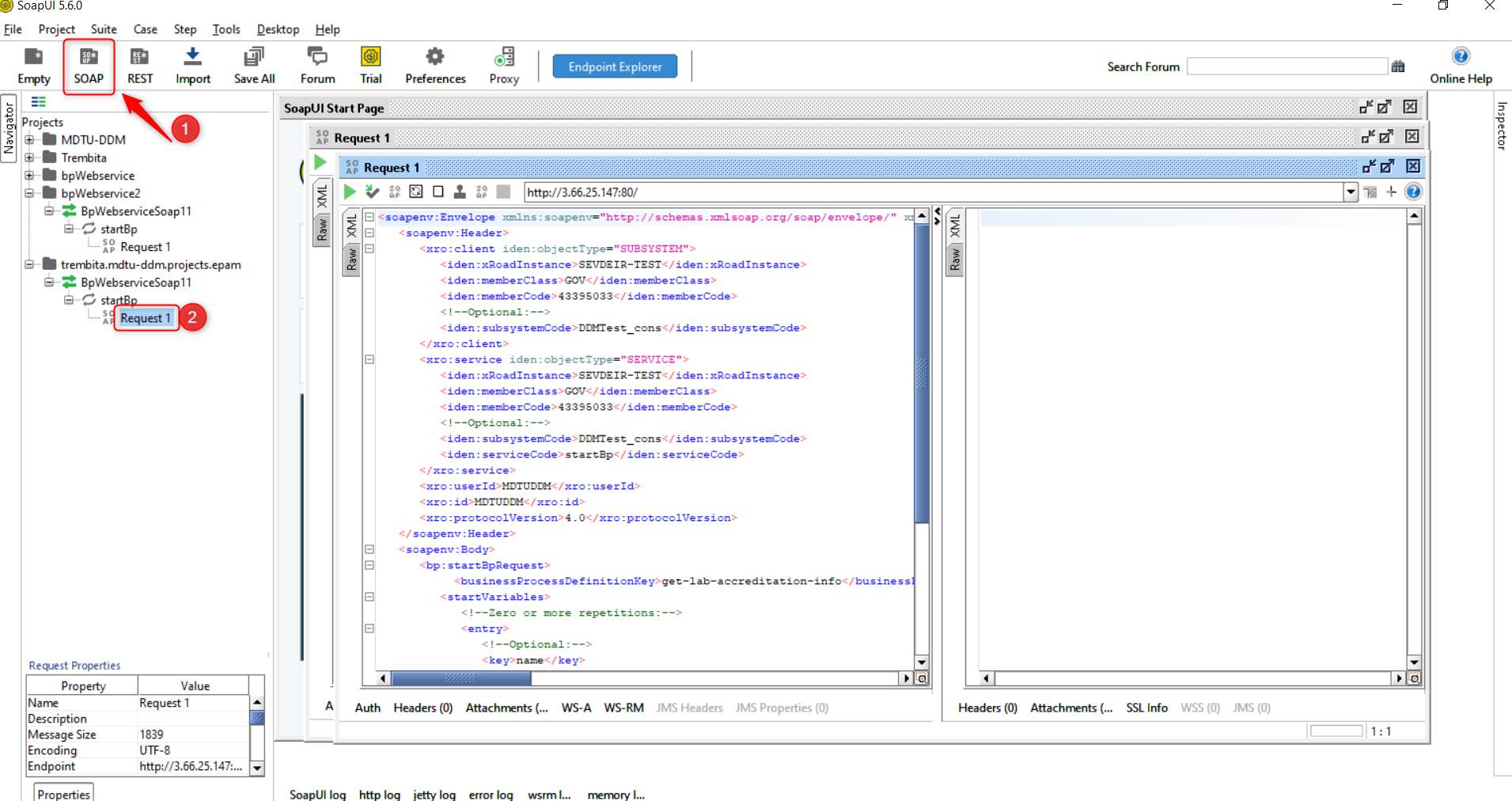Submit request with the green play button beside the endpoint
1512x801 pixels.
click(x=350, y=192)
